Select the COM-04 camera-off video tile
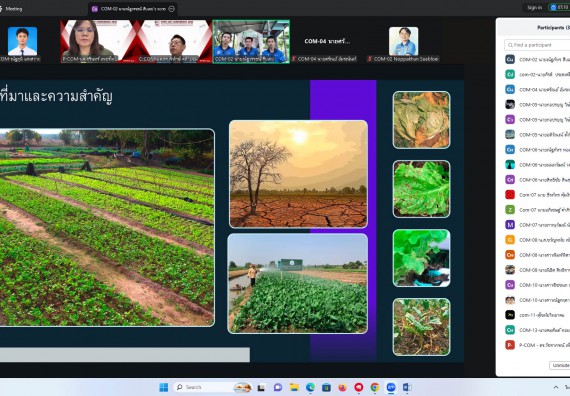The image size is (570, 396). tap(327, 41)
